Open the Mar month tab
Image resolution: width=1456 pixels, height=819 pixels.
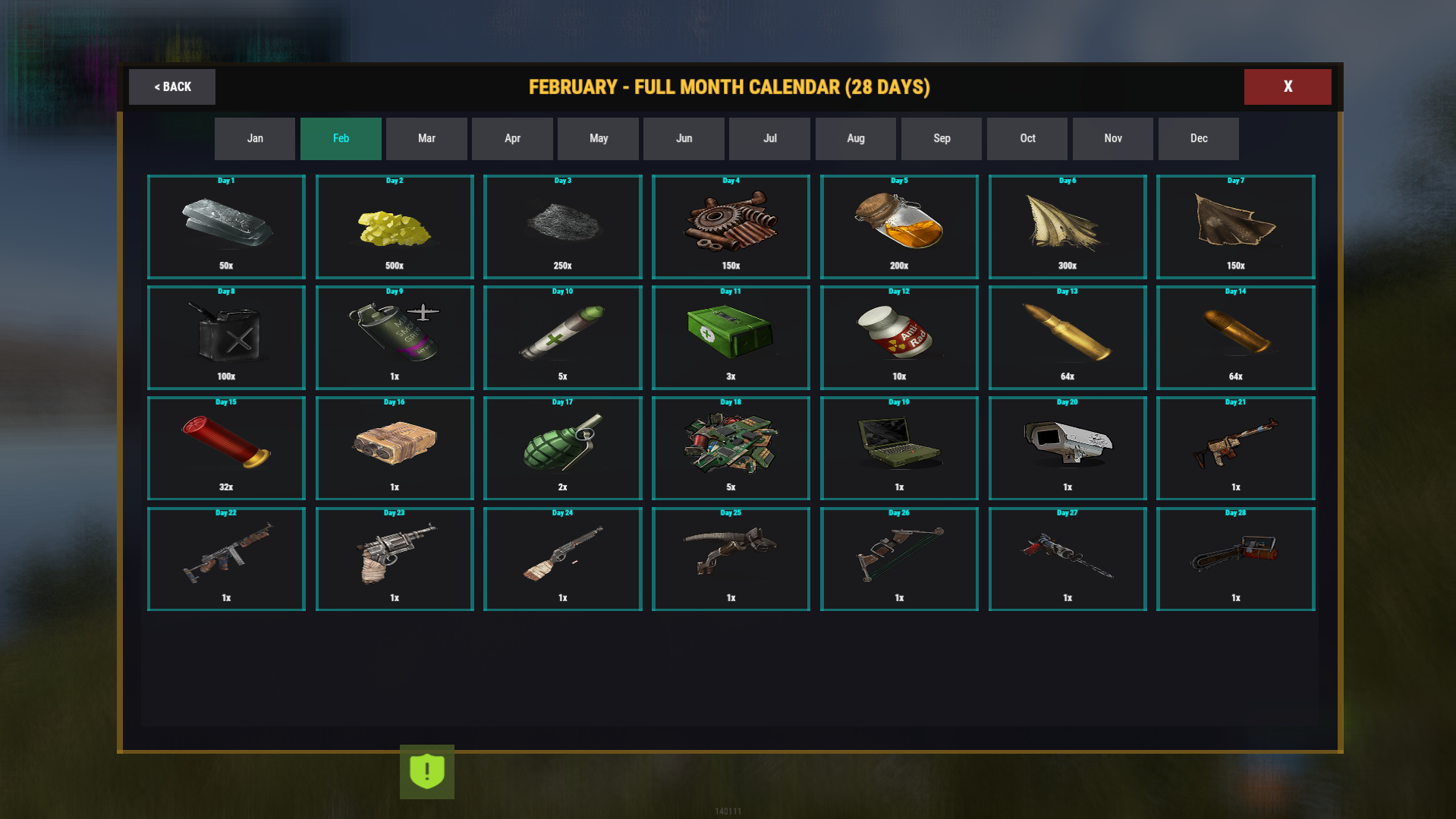(x=426, y=138)
